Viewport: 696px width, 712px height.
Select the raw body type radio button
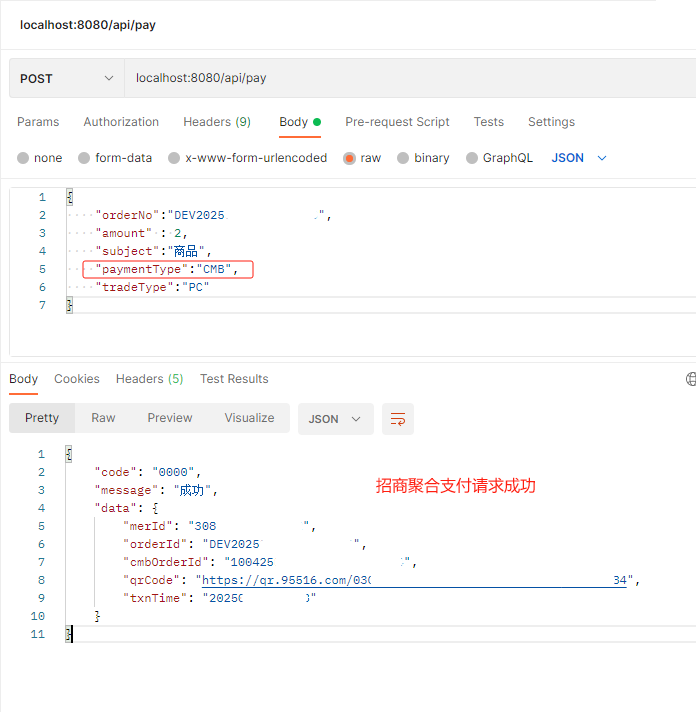pyautogui.click(x=350, y=158)
